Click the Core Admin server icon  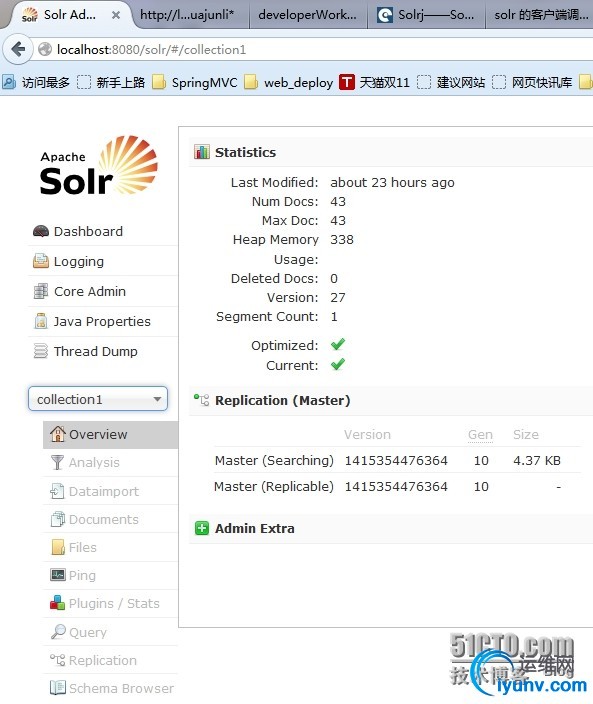[x=41, y=291]
